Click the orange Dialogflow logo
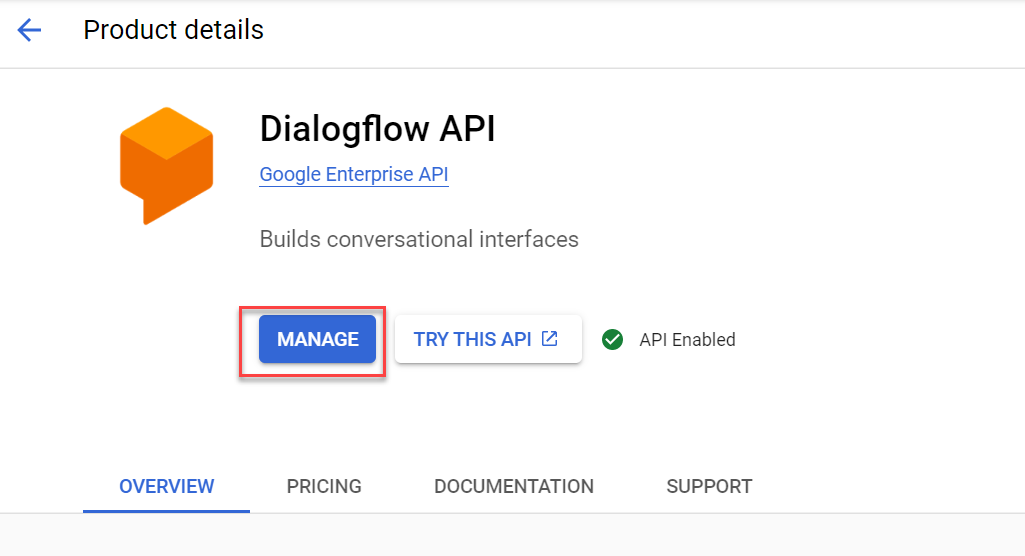Viewport: 1025px width, 556px height. pyautogui.click(x=166, y=164)
